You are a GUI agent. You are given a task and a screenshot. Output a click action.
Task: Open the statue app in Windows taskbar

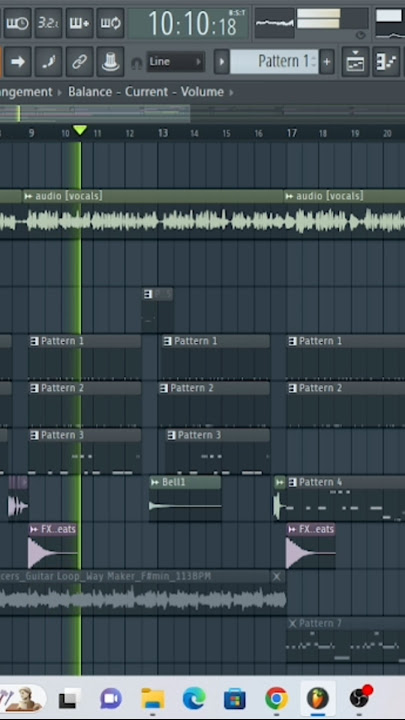[24, 698]
